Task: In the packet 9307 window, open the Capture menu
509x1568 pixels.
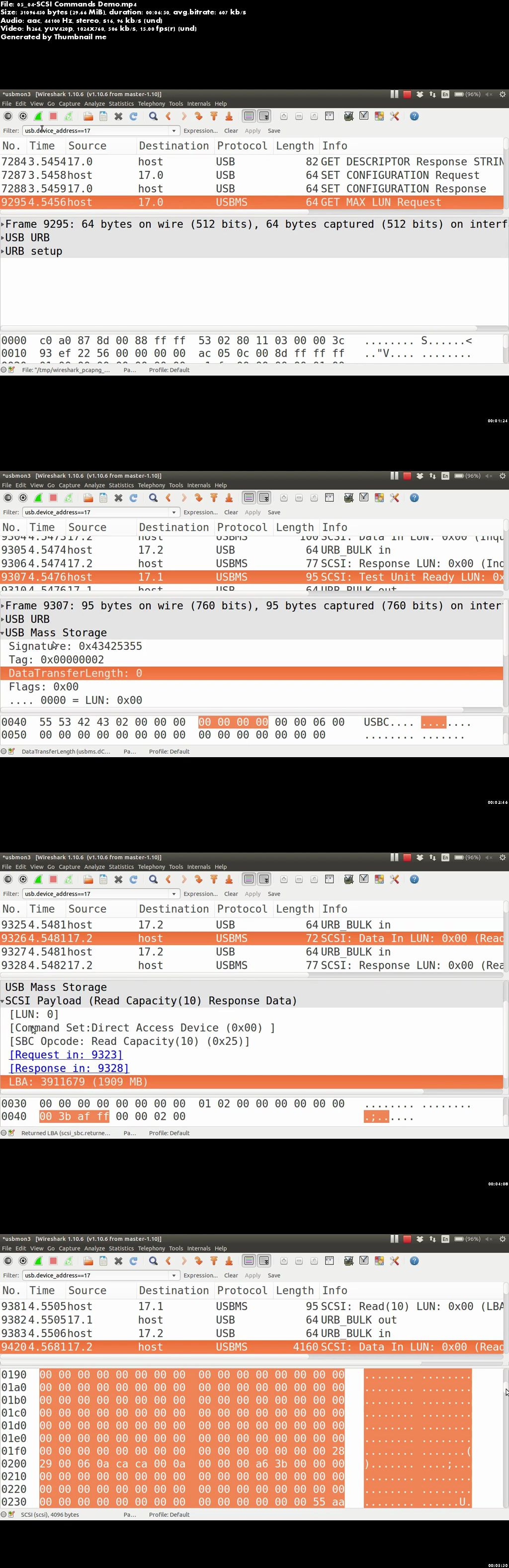Action: [x=70, y=486]
